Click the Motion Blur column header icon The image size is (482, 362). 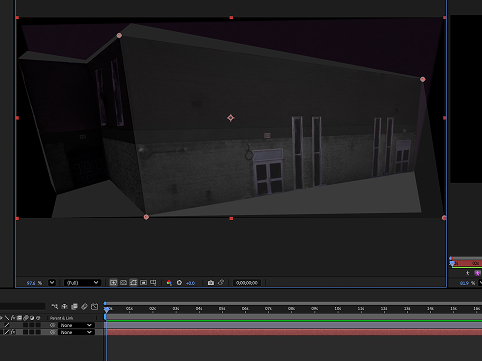pos(26,318)
